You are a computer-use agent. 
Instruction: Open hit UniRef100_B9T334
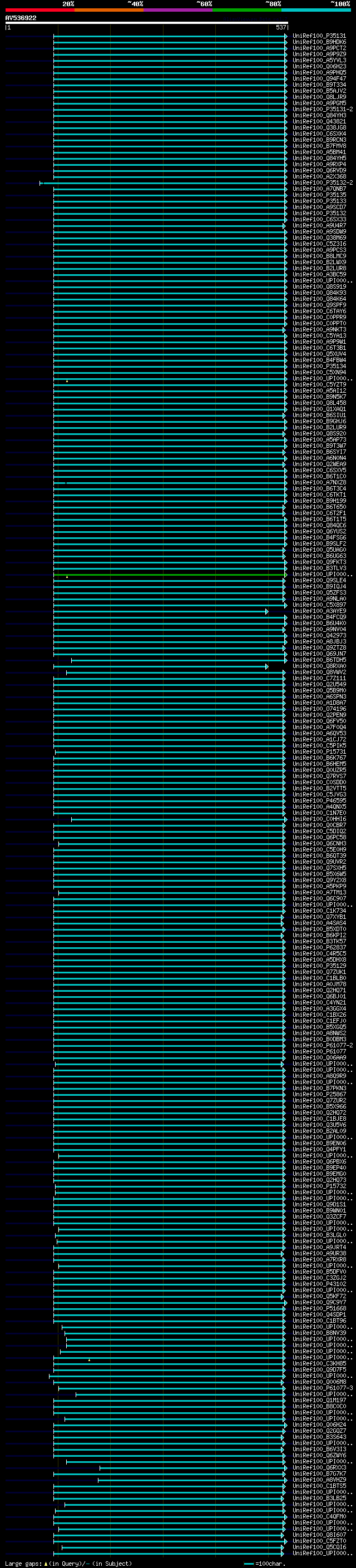pyautogui.click(x=319, y=85)
